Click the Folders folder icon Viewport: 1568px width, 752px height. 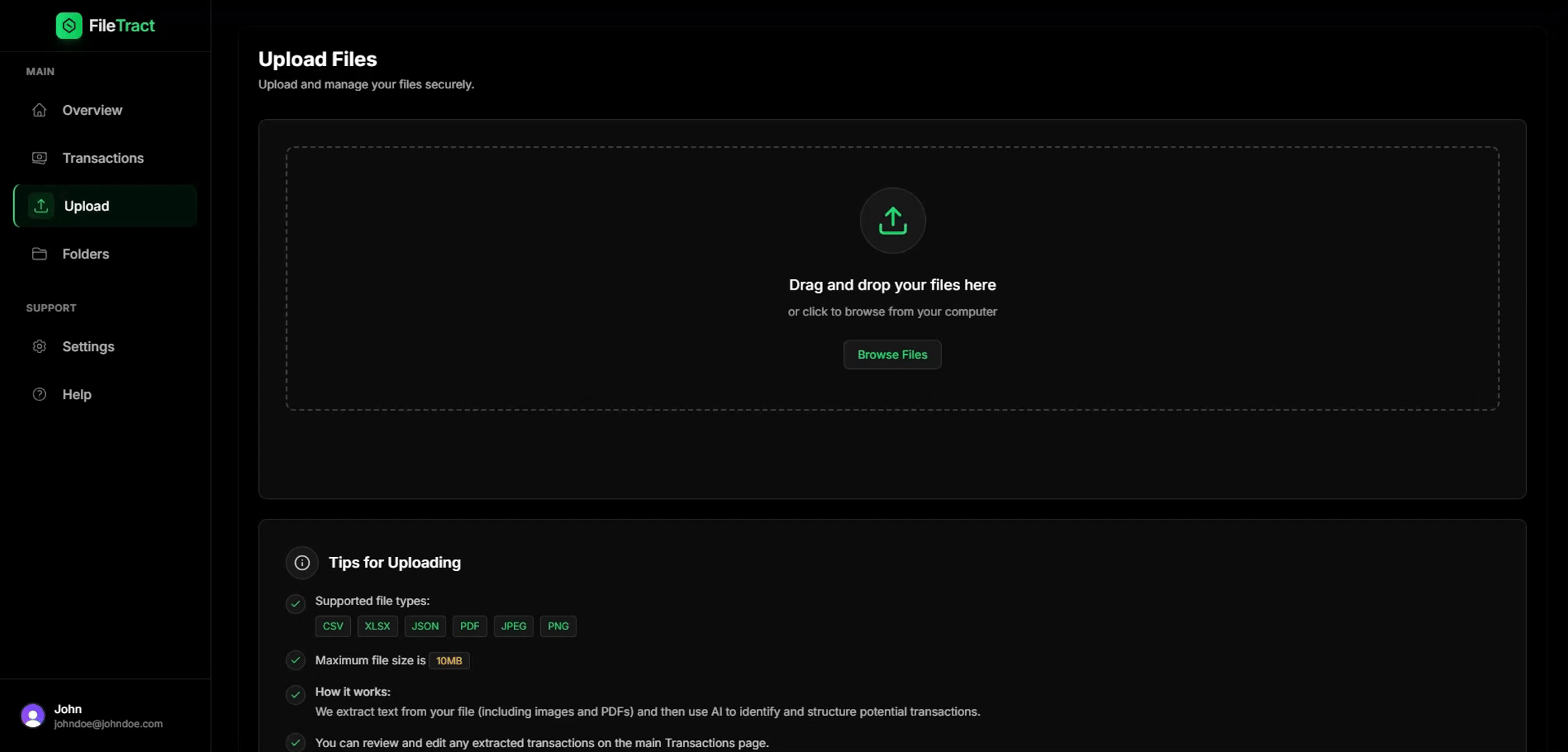(x=40, y=254)
